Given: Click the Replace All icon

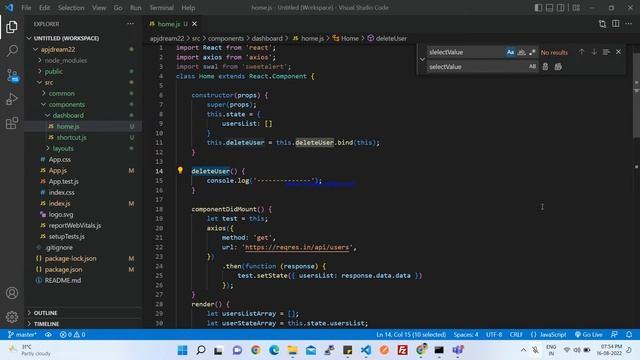Looking at the screenshot, I should point(558,67).
